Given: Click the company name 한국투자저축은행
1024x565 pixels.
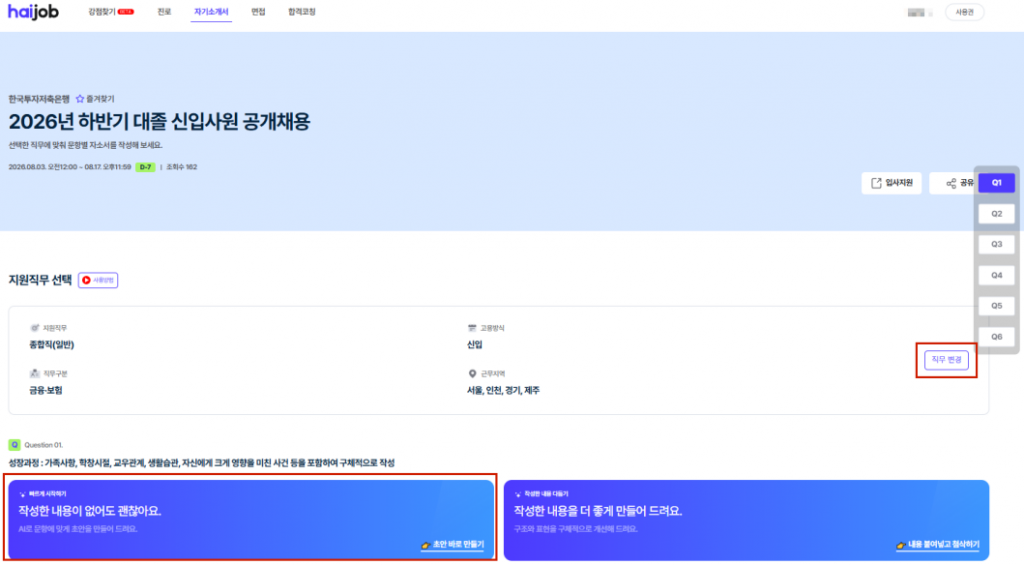Looking at the screenshot, I should click(39, 99).
